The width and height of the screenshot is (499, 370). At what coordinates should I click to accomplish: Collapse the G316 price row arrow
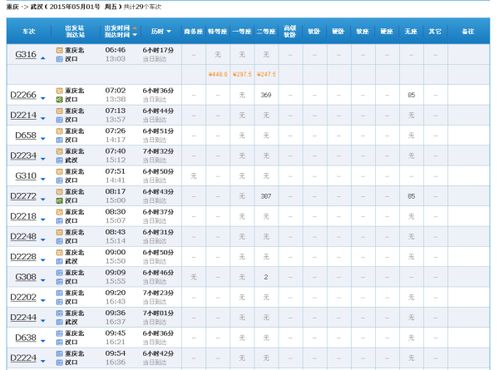pos(43,58)
